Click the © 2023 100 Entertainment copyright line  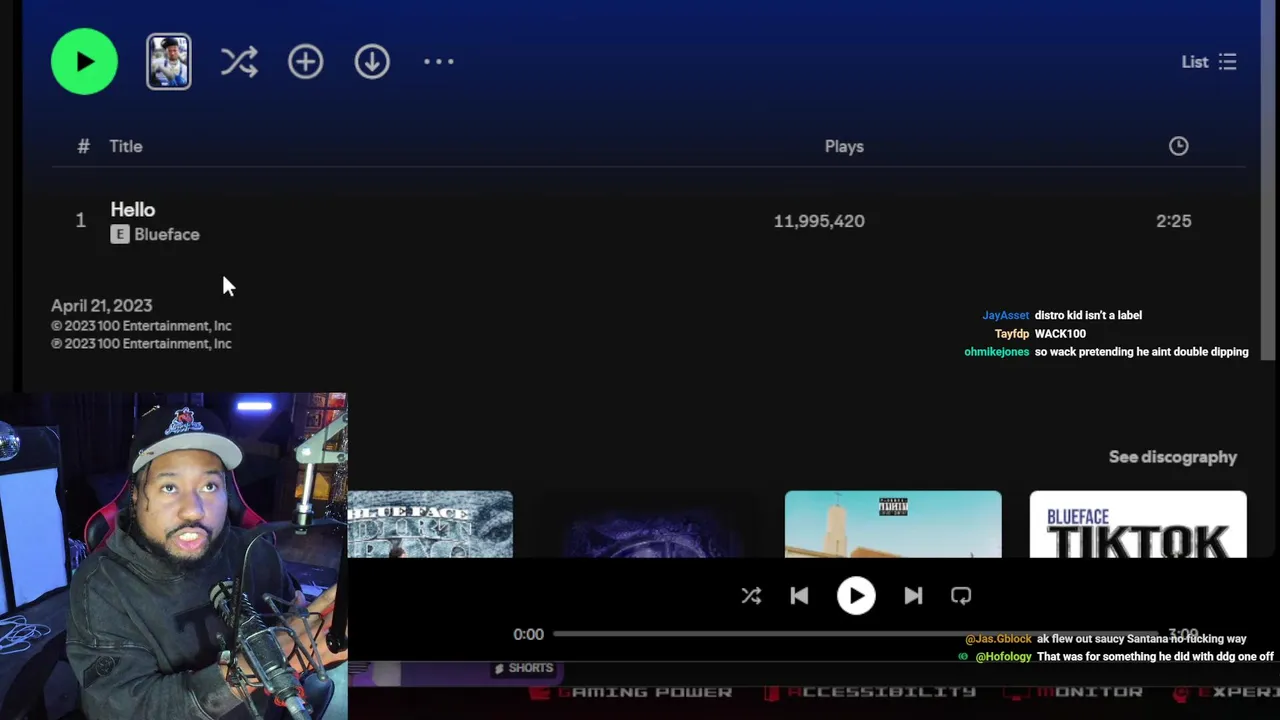141,326
